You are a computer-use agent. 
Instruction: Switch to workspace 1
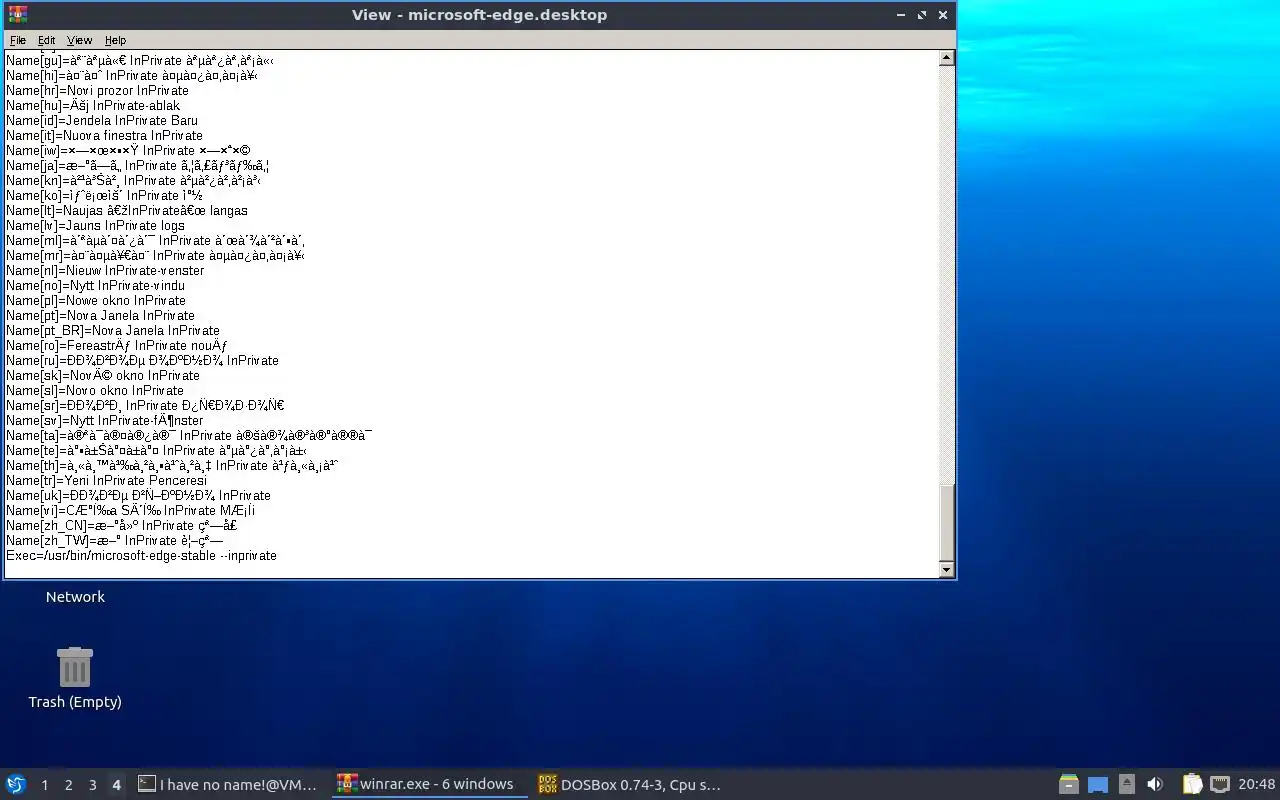tap(44, 785)
